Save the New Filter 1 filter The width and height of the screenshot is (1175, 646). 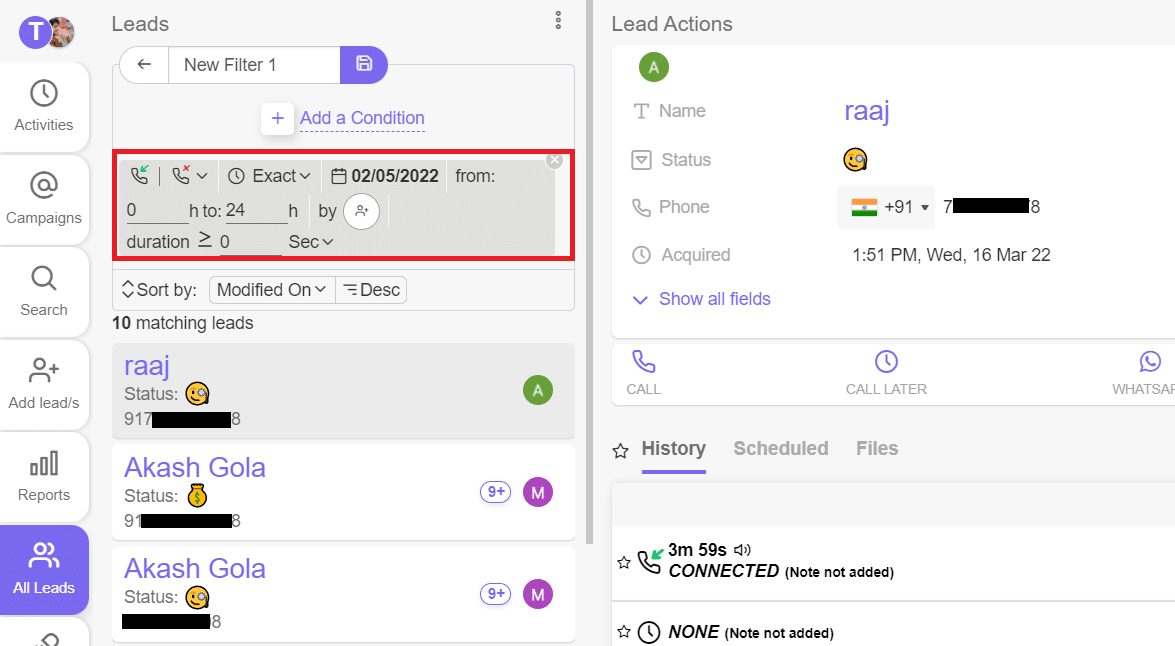[x=364, y=64]
